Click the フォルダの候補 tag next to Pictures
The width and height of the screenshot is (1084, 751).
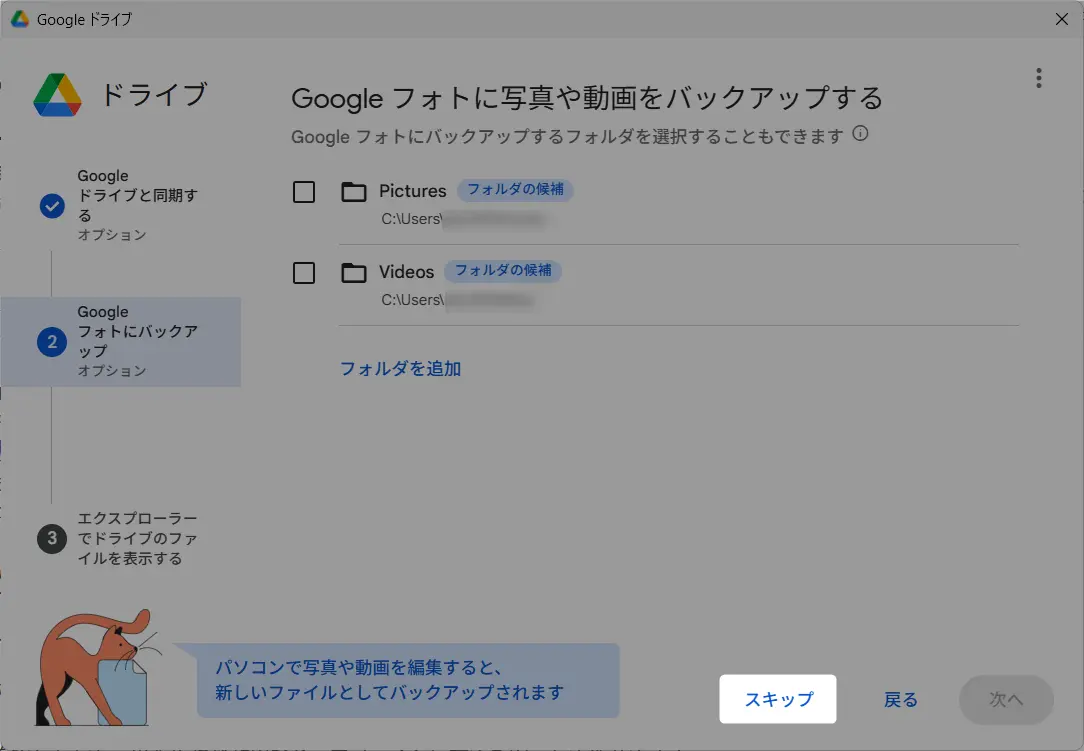click(515, 190)
